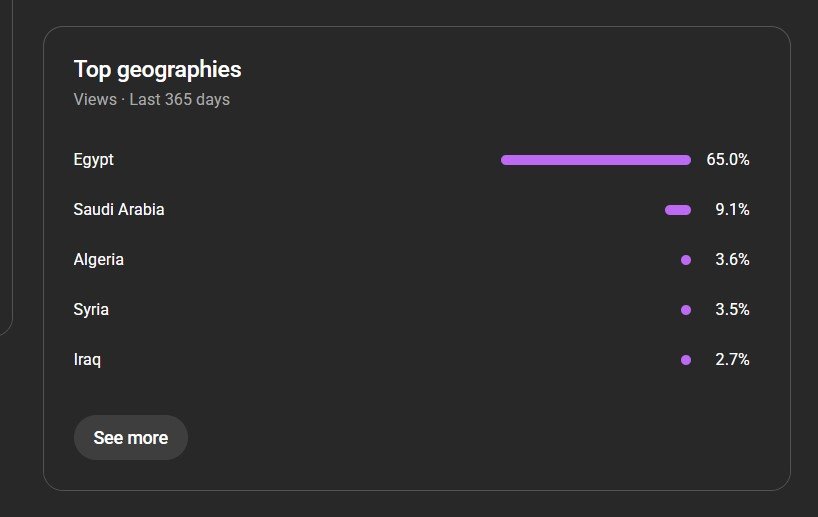Select the 2.7% percentage for Iraq
The width and height of the screenshot is (818, 517).
click(732, 360)
